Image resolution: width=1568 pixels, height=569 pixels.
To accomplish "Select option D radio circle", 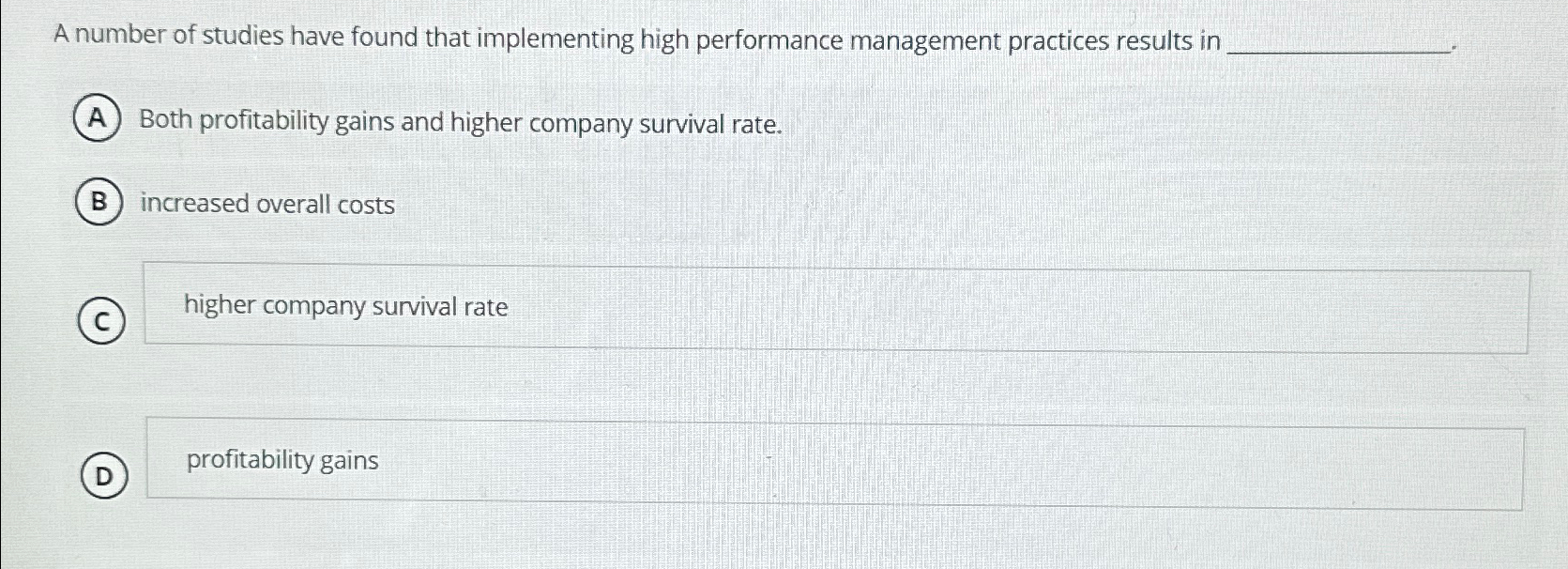I will coord(103,475).
